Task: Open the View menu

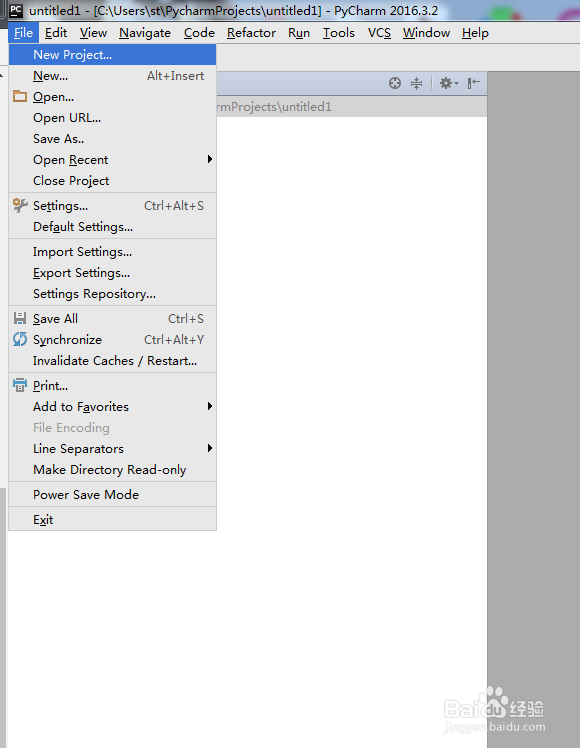Action: (93, 33)
